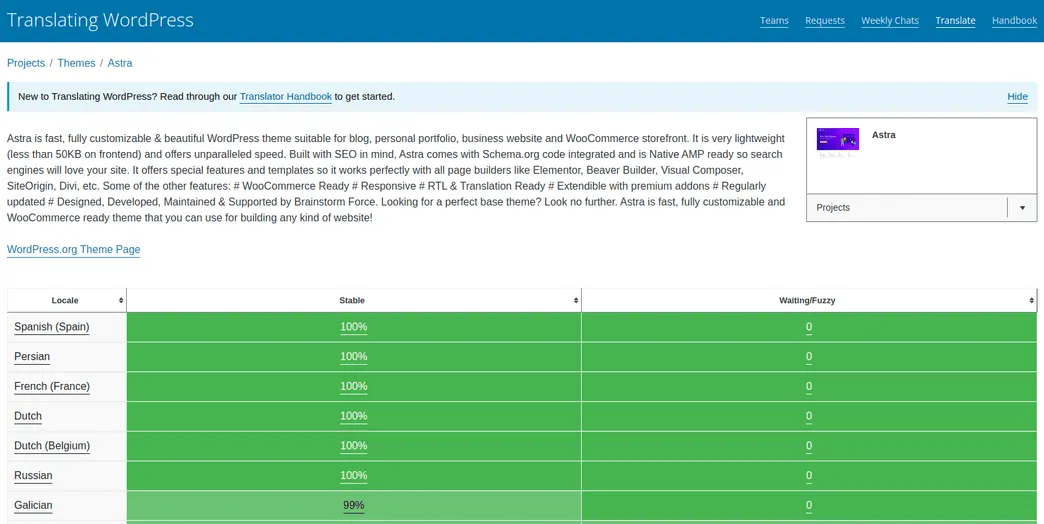Click Dutch 100% stable value

pyautogui.click(x=354, y=416)
